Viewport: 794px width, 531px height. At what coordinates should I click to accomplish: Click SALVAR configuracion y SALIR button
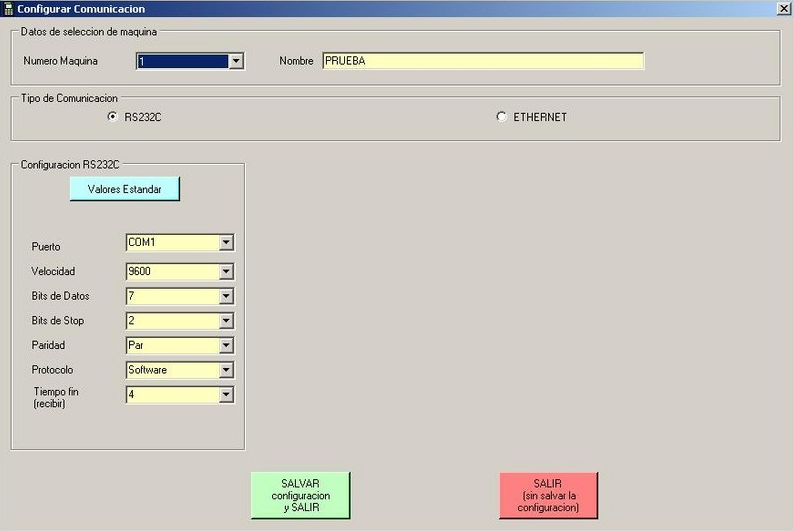tap(300, 496)
